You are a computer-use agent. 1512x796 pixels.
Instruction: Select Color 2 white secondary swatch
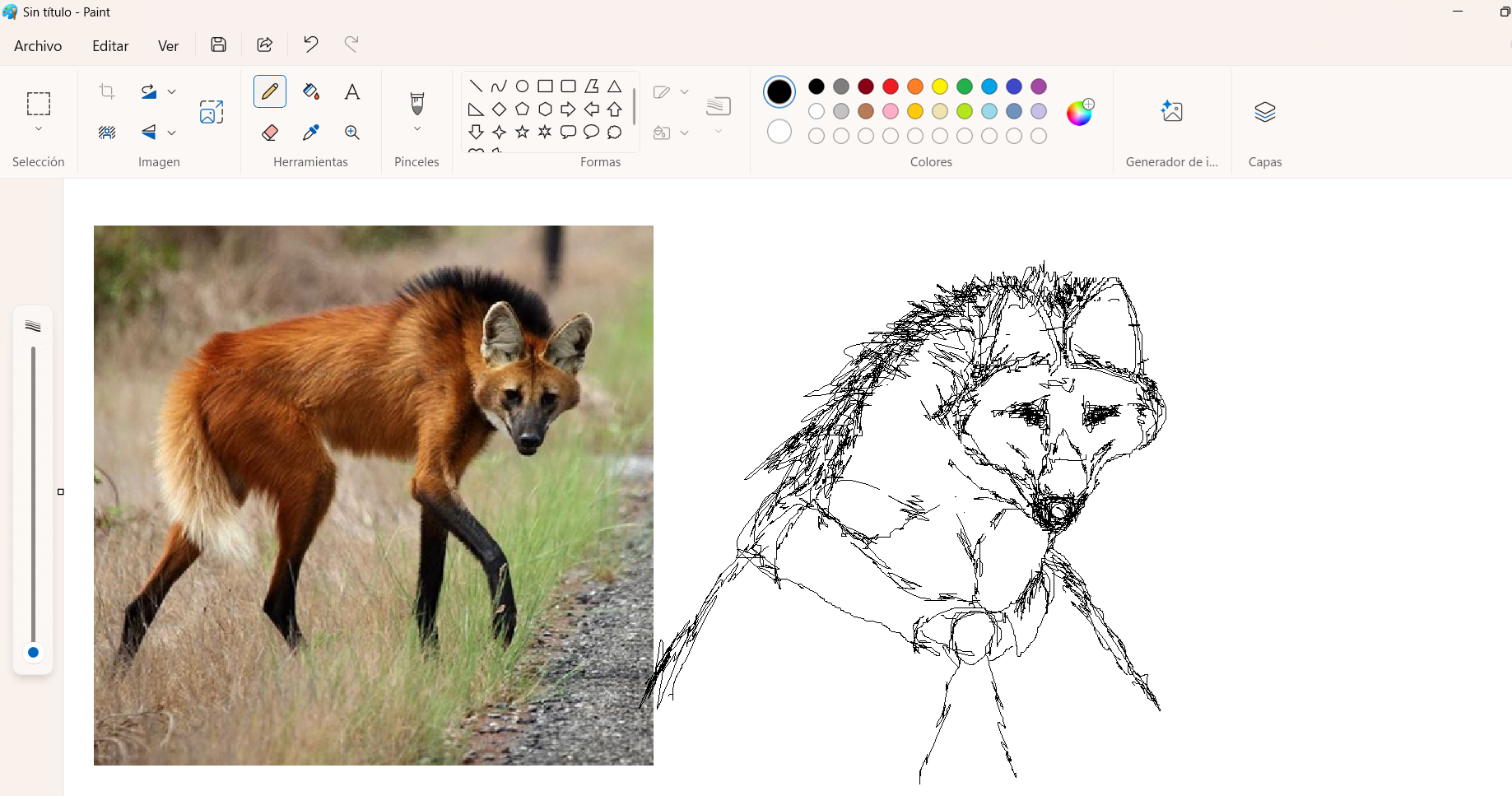(779, 132)
